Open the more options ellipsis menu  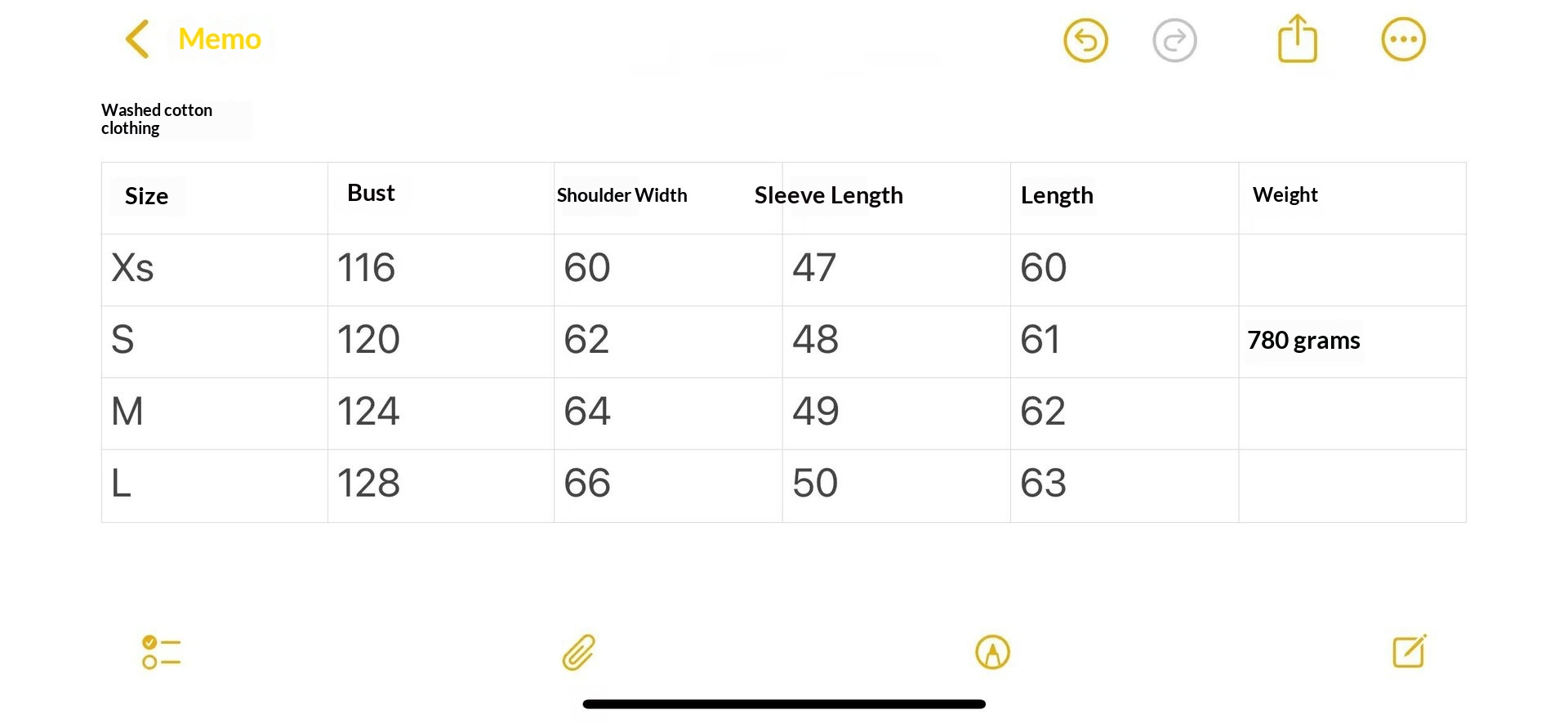tap(1403, 39)
